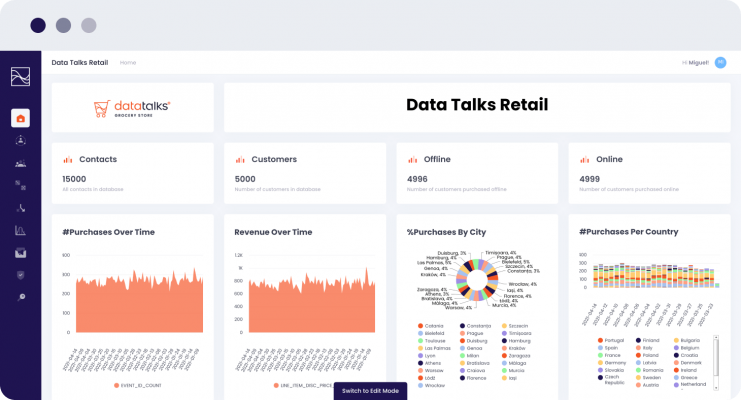Screen dimensions: 741x400
Task: Click the green swatch next to Milan
Action: click(x=463, y=356)
